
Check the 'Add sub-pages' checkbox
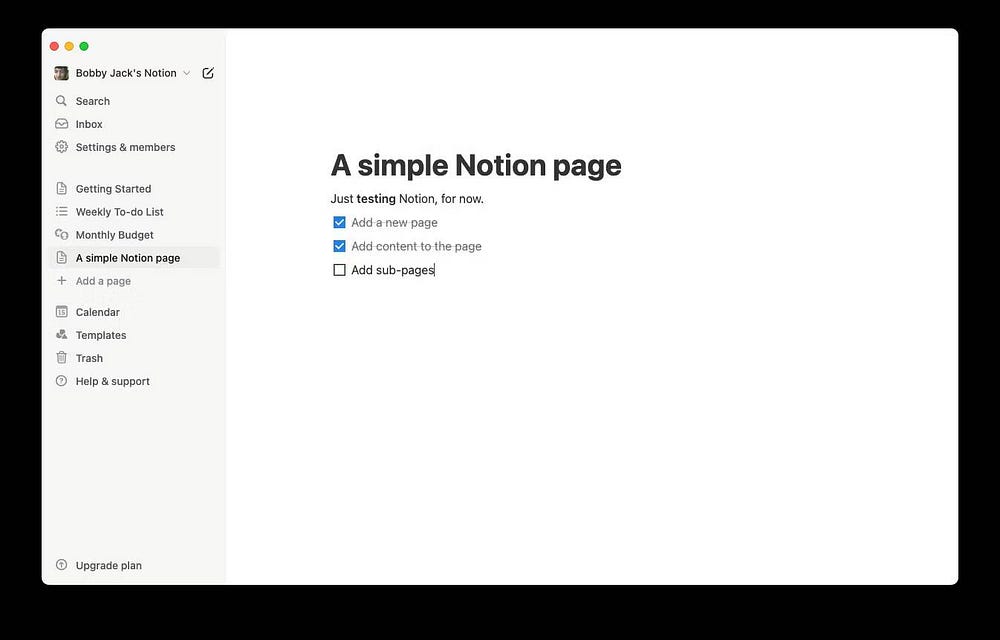pos(339,270)
